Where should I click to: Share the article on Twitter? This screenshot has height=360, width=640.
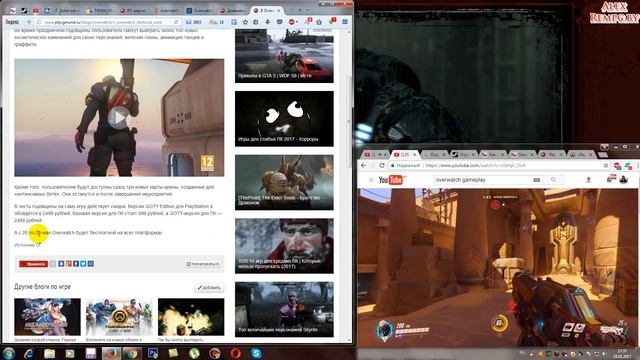83,264
